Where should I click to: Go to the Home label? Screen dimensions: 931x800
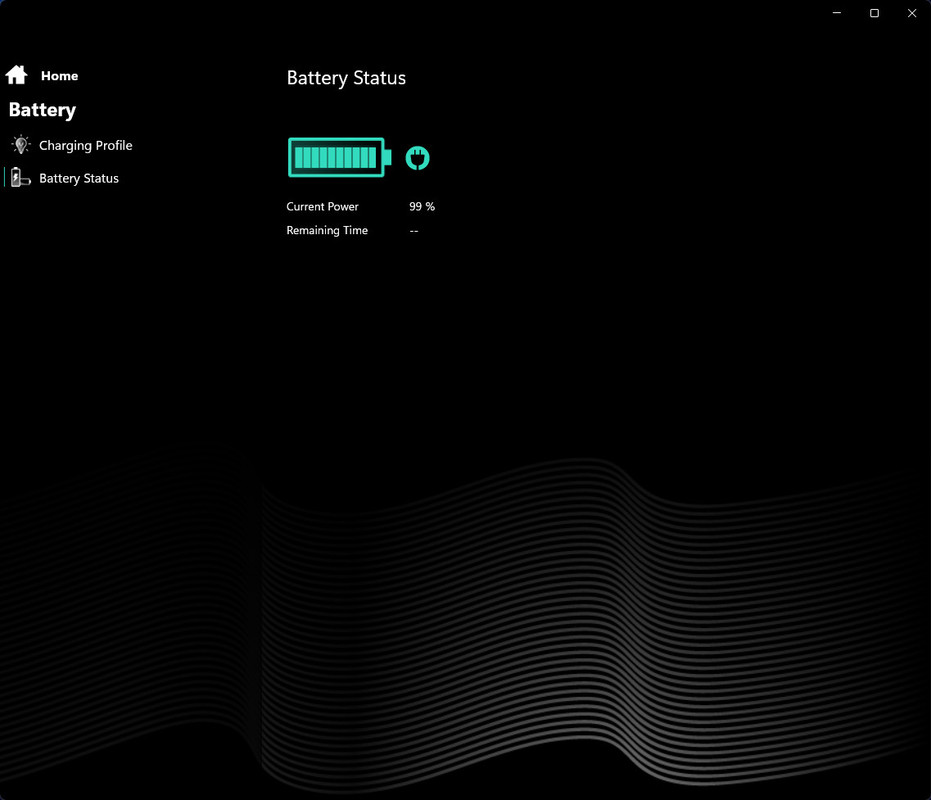coord(59,76)
